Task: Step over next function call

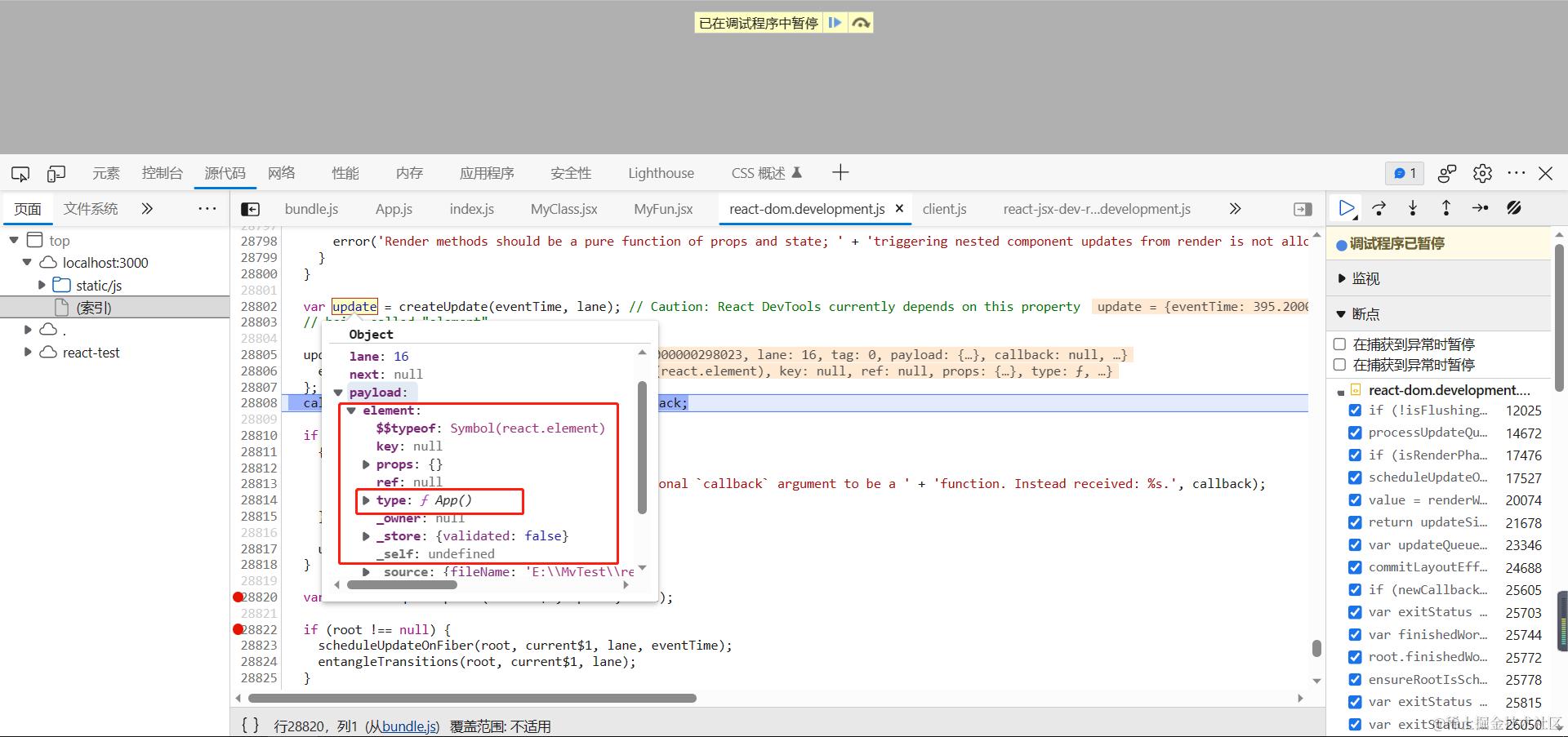Action: [x=1379, y=208]
